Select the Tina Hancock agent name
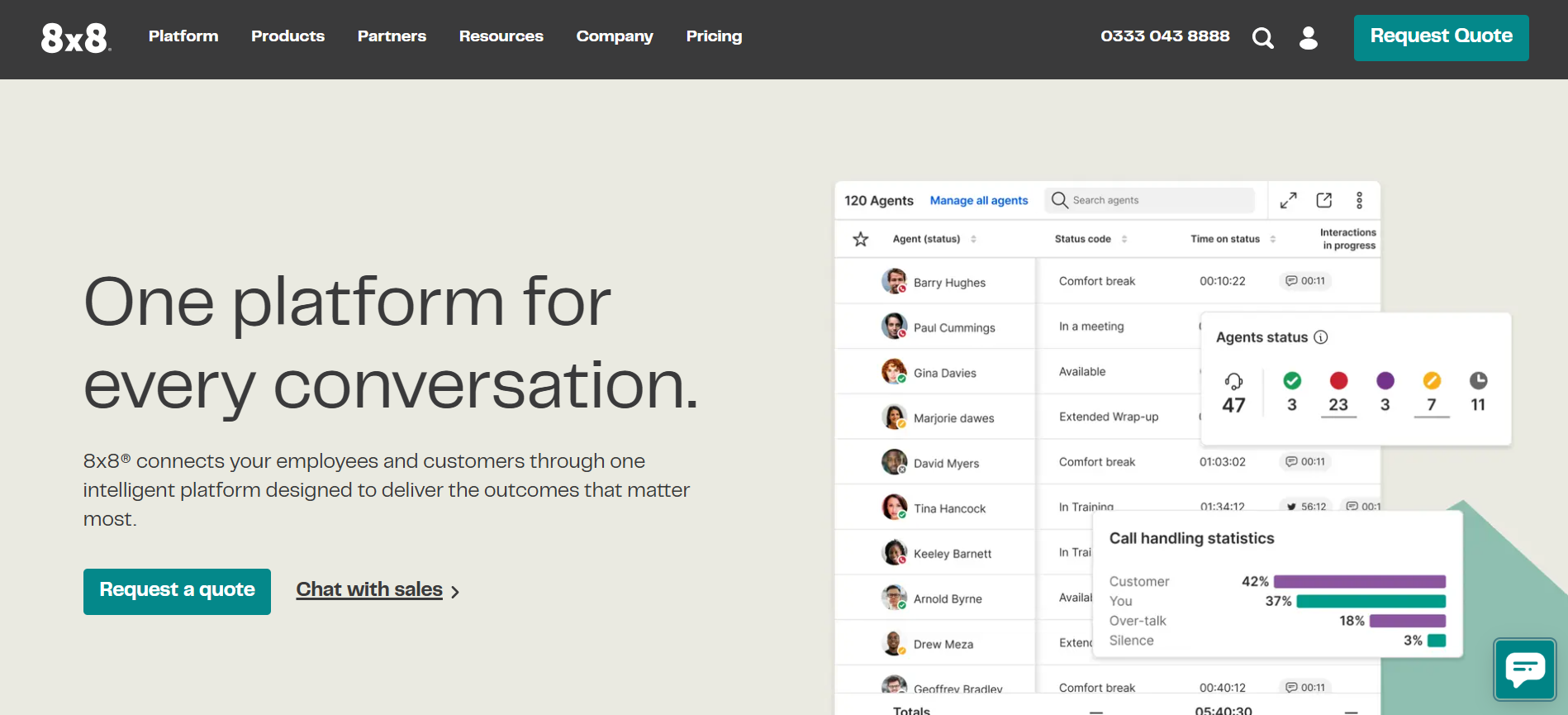Screen dimensions: 1568x715 (949, 508)
